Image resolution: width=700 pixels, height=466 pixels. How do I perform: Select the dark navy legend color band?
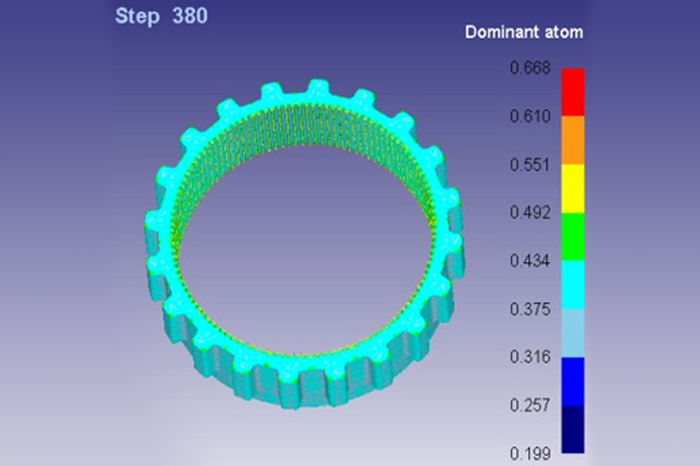point(572,429)
